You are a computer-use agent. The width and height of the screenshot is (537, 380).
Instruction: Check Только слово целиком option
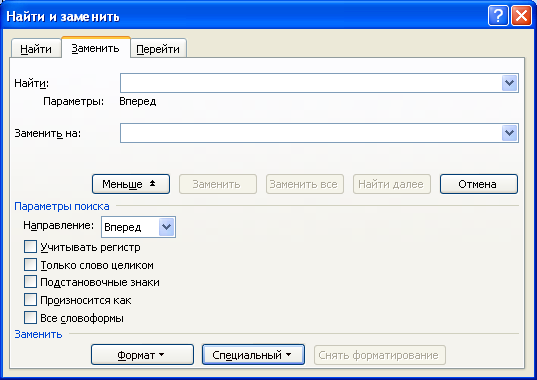pyautogui.click(x=30, y=265)
